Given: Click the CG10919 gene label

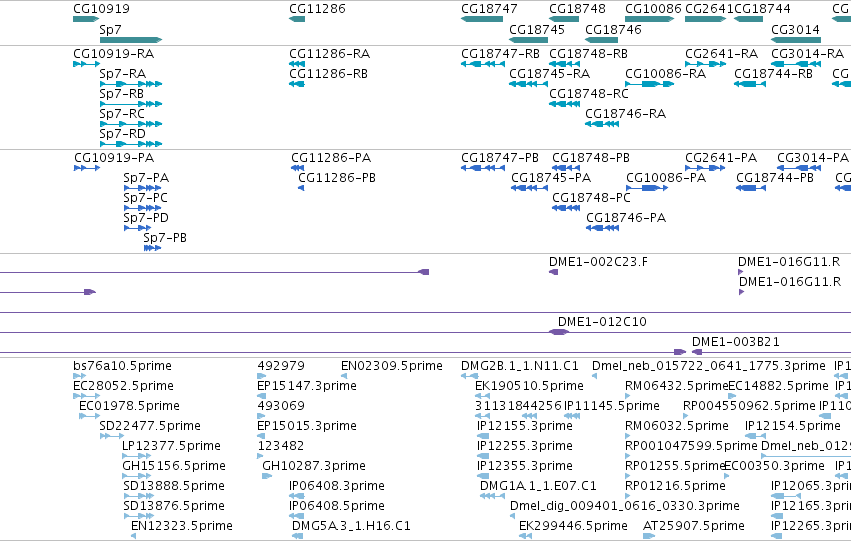Looking at the screenshot, I should (101, 9).
